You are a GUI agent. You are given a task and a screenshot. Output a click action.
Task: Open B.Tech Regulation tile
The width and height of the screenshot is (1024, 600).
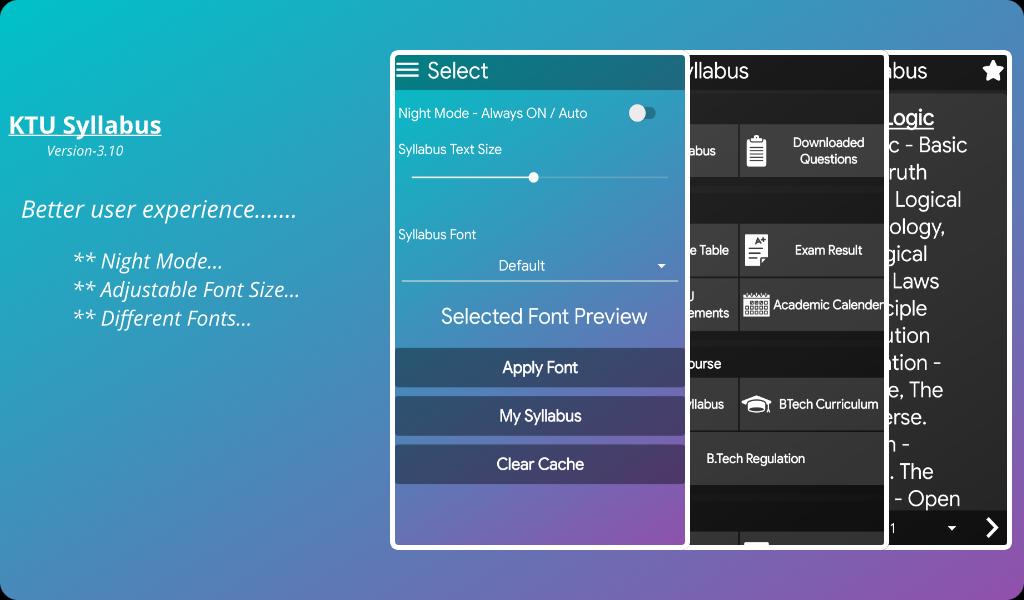[786, 458]
